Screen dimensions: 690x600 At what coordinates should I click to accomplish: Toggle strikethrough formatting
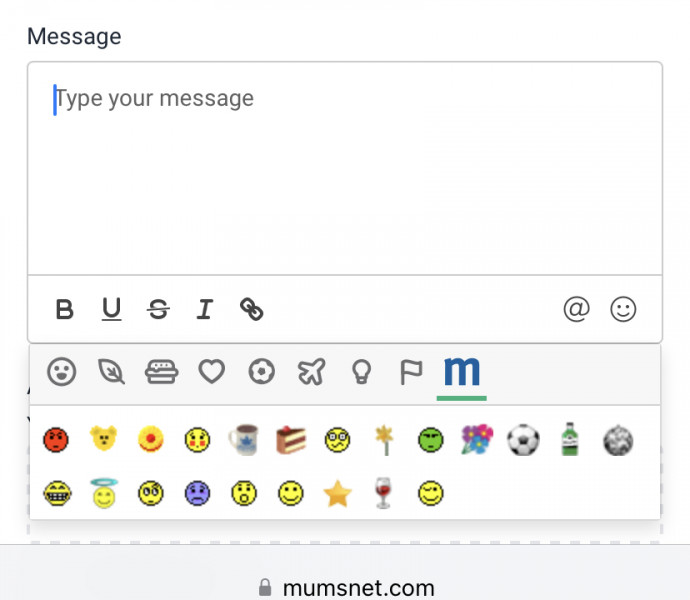click(x=158, y=310)
